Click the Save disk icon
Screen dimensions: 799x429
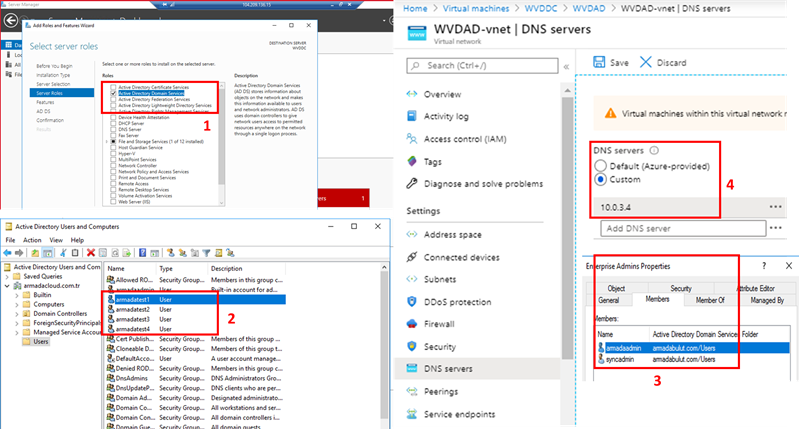click(x=599, y=62)
